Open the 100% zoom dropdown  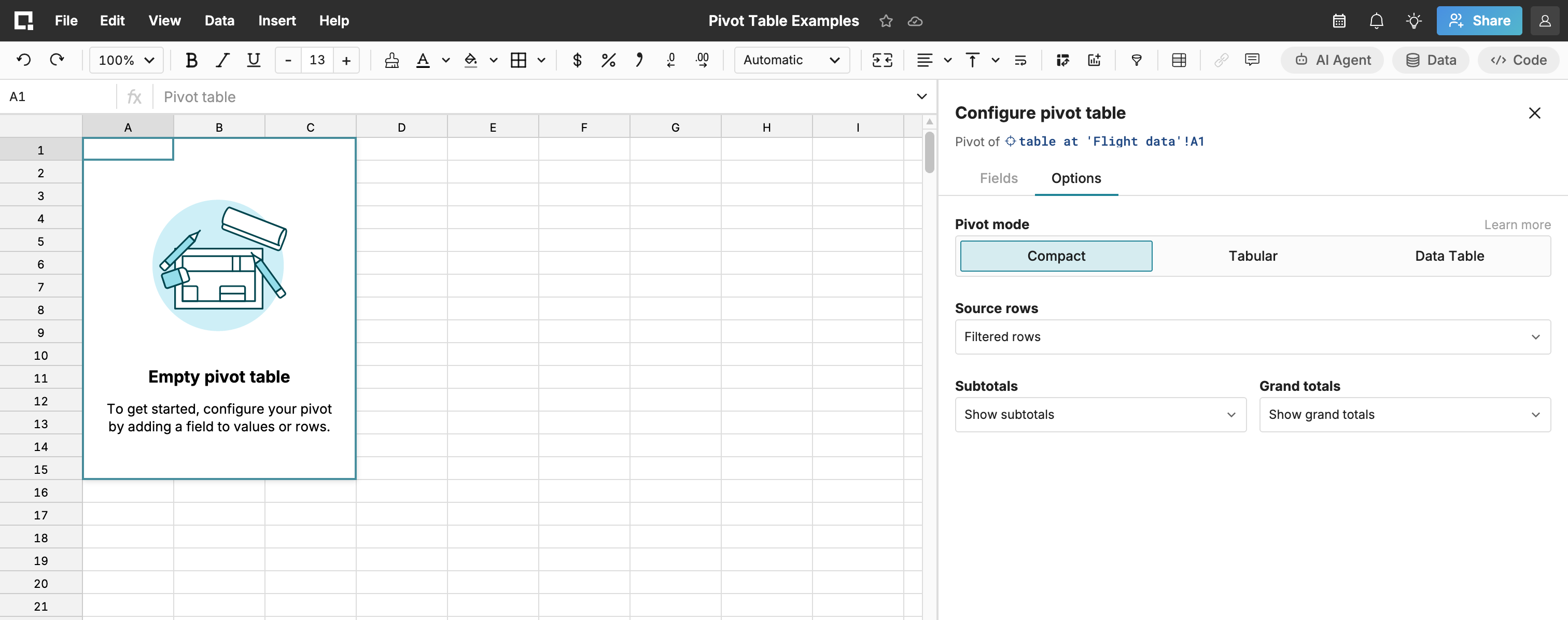coord(126,60)
